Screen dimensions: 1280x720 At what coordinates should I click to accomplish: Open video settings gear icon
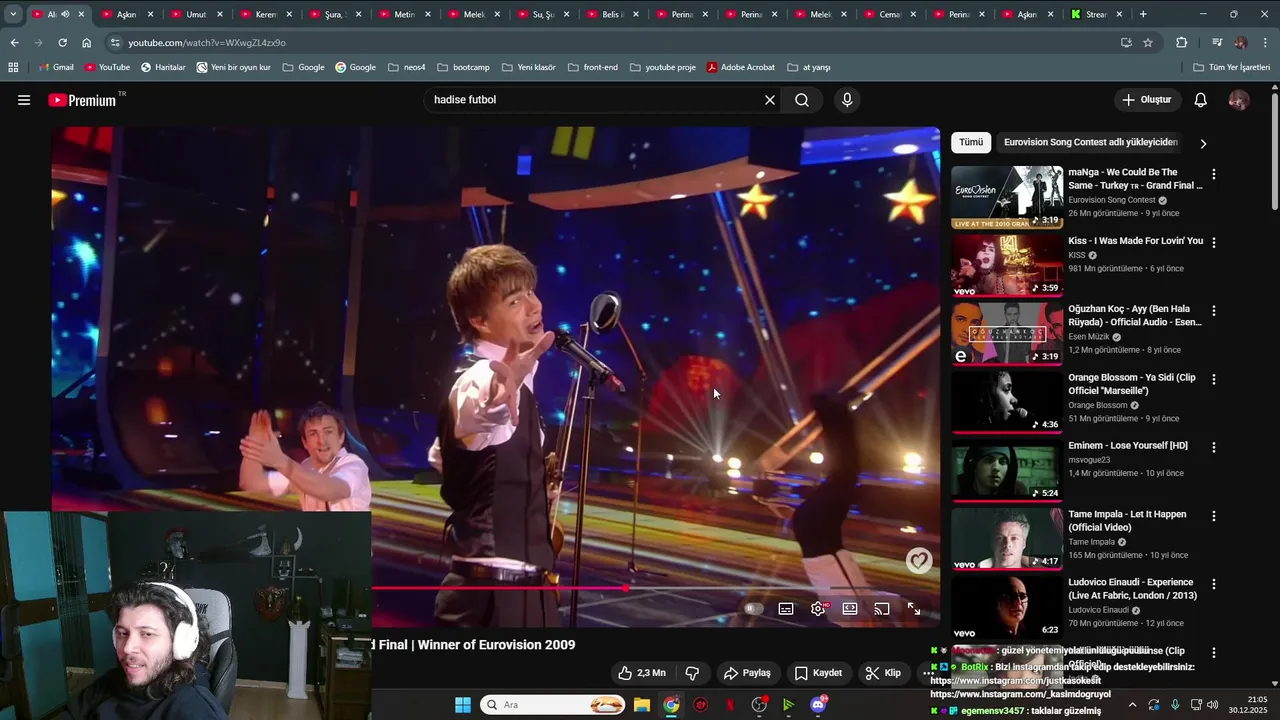[x=818, y=608]
